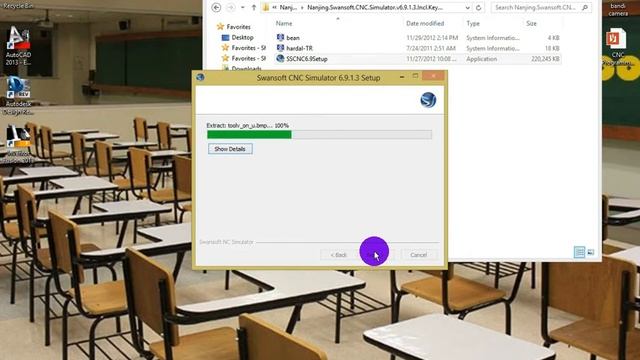Sort files by Date modified column

pos(425,24)
